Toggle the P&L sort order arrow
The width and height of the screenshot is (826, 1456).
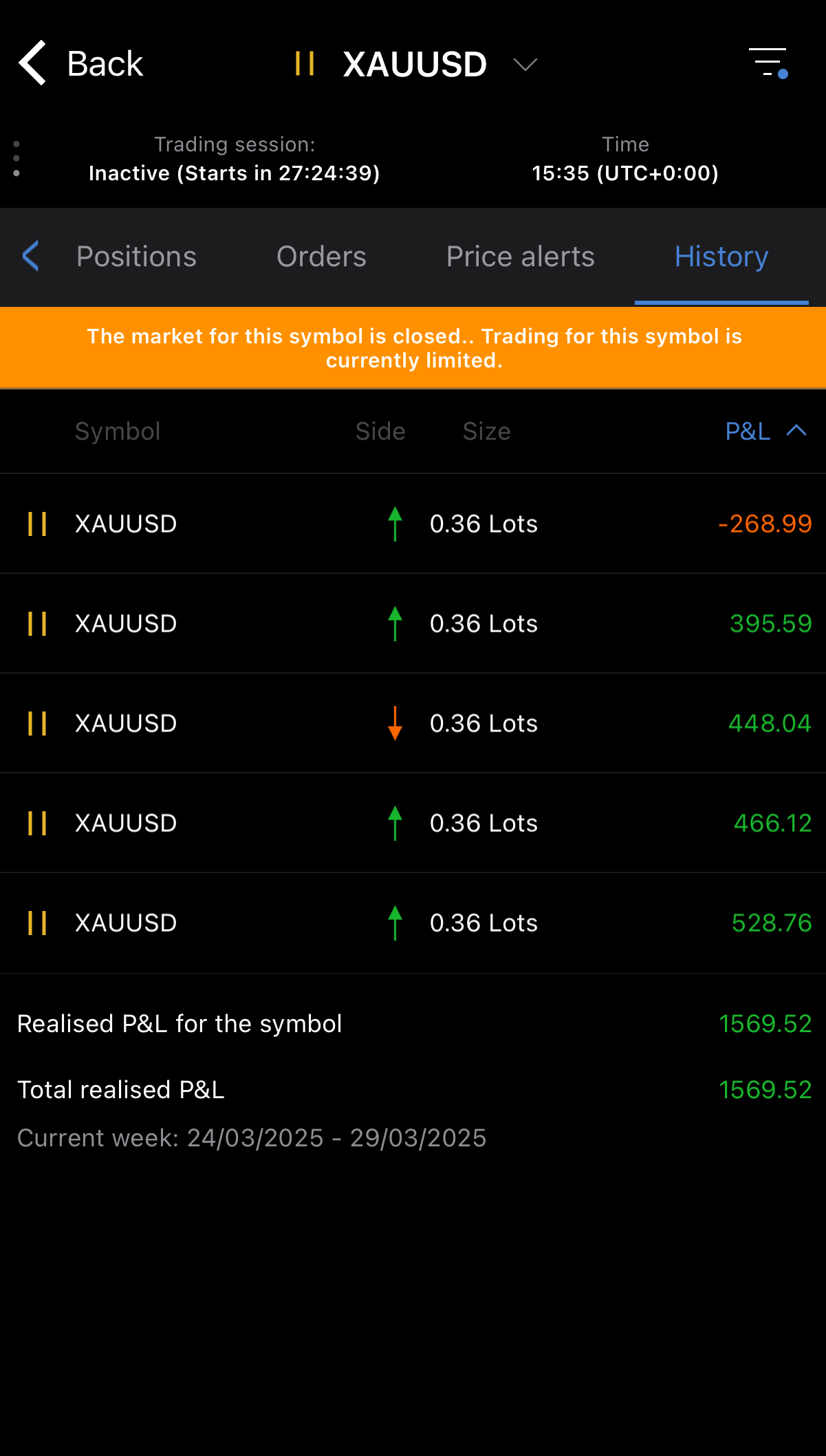click(796, 431)
